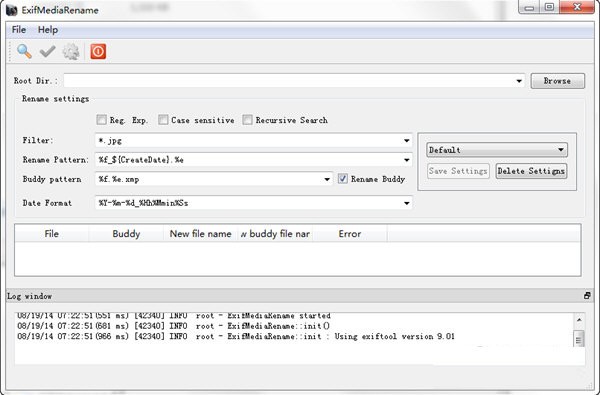
Task: Open the Help menu
Action: pos(48,29)
